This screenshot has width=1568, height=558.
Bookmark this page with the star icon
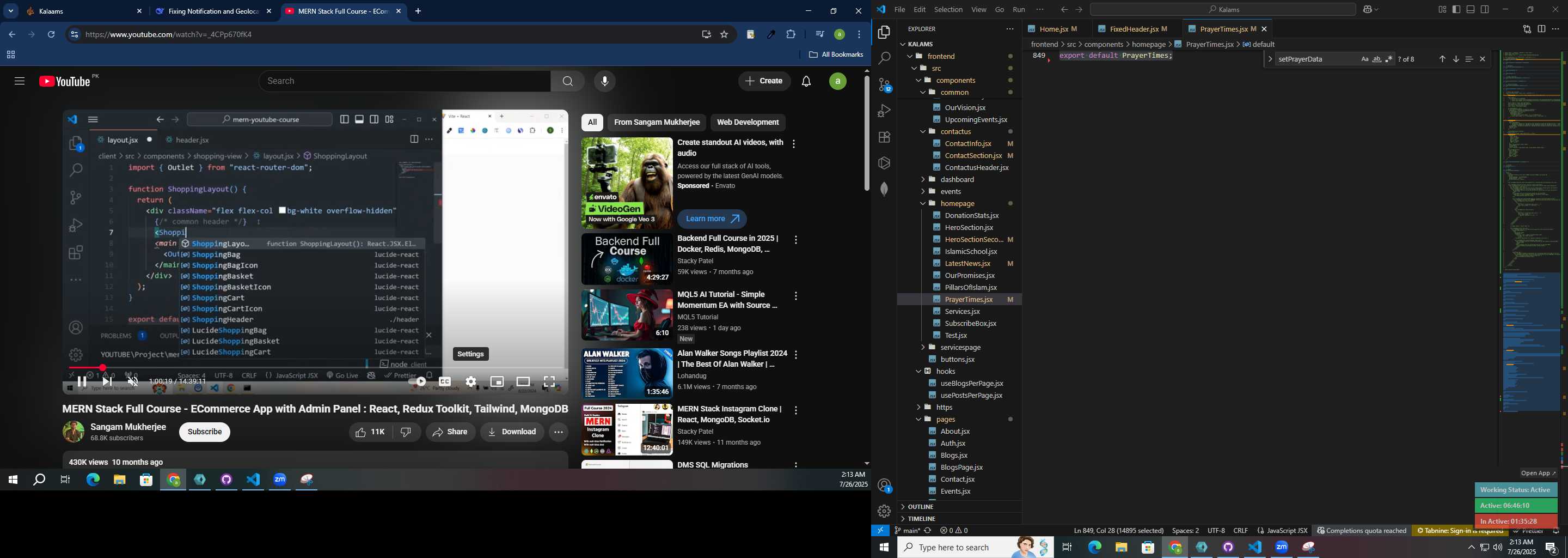pos(724,35)
